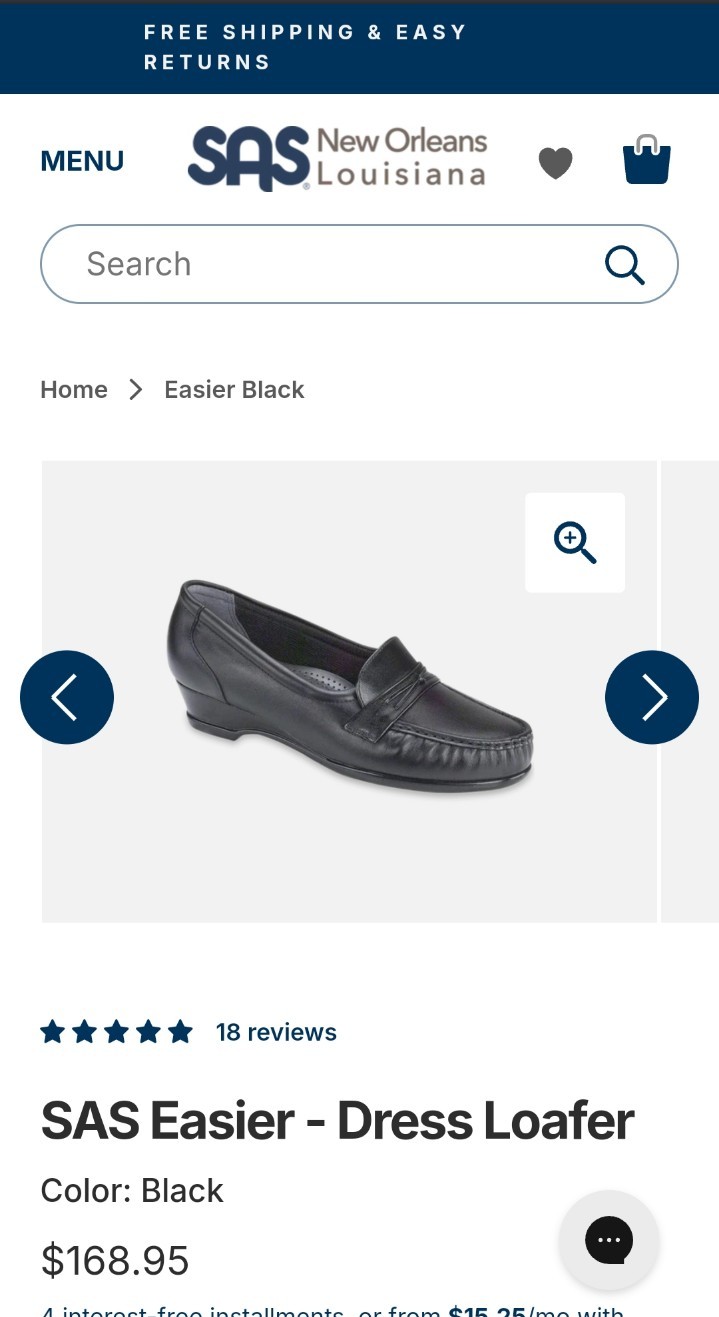The image size is (719, 1317).
Task: Open the chat bubble widget
Action: pyautogui.click(x=609, y=1240)
